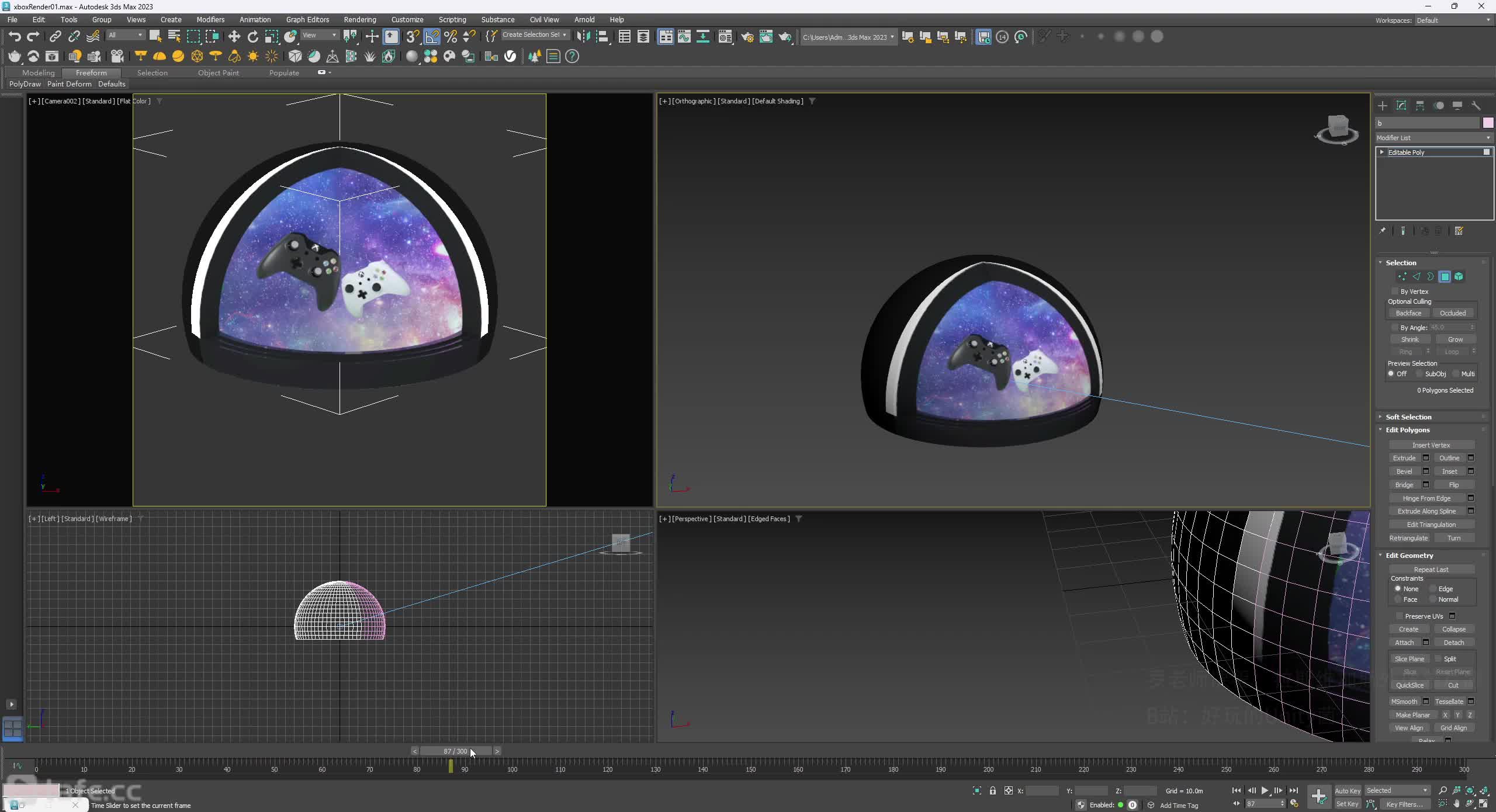Click the Detach button
Image resolution: width=1496 pixels, height=812 pixels.
point(1454,643)
